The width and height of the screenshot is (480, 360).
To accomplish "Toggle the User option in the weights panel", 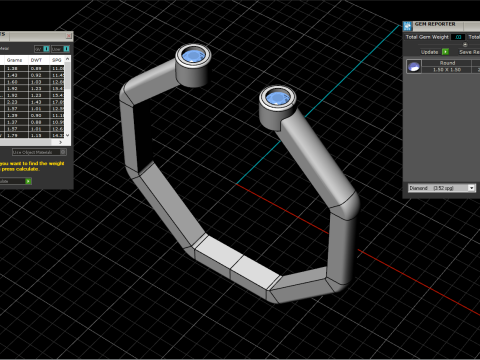I will (x=60, y=49).
